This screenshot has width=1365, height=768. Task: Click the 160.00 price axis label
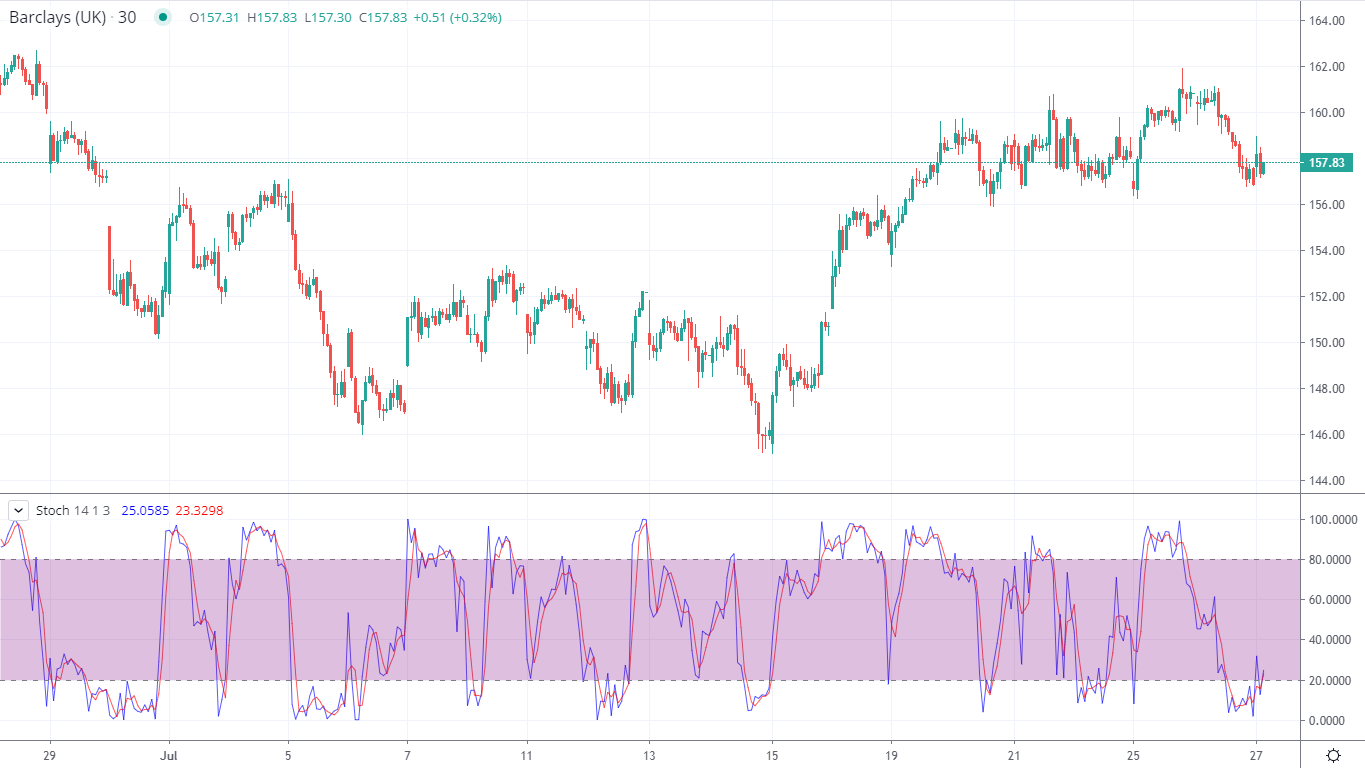point(1325,113)
